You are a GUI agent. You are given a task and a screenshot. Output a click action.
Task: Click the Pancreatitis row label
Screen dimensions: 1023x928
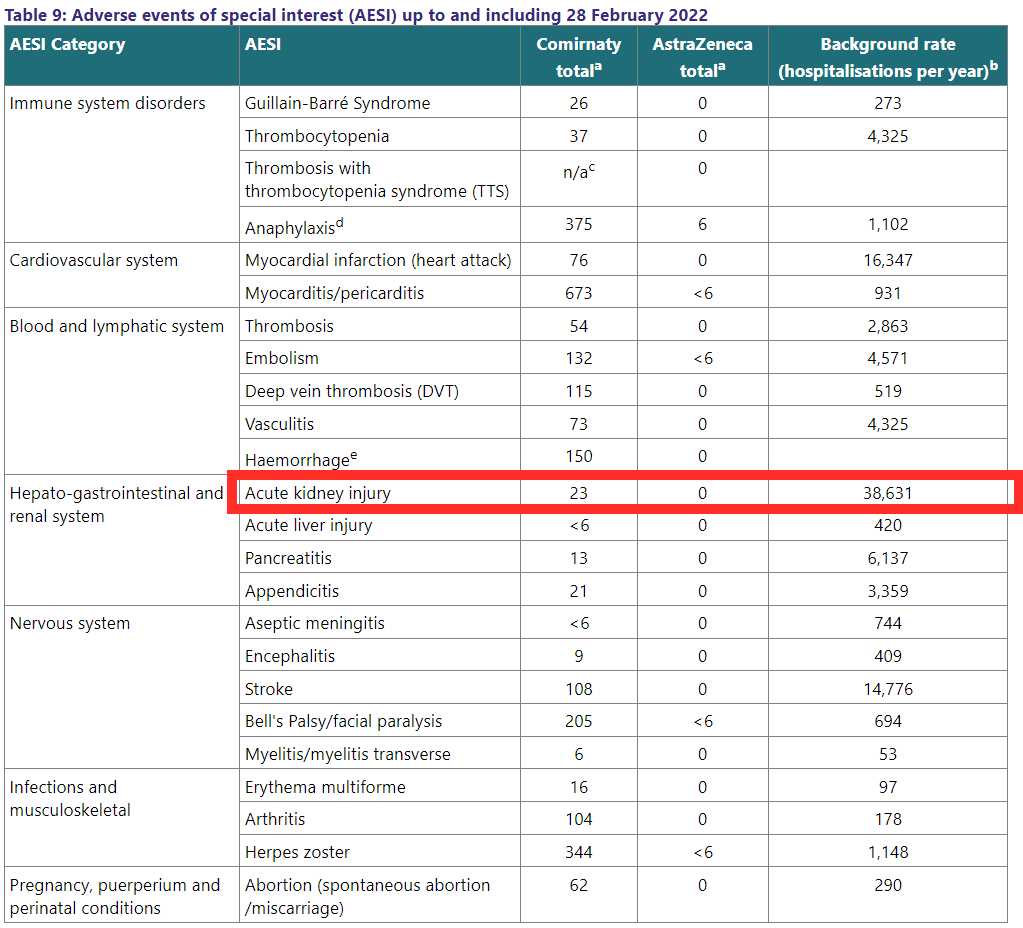coord(288,558)
